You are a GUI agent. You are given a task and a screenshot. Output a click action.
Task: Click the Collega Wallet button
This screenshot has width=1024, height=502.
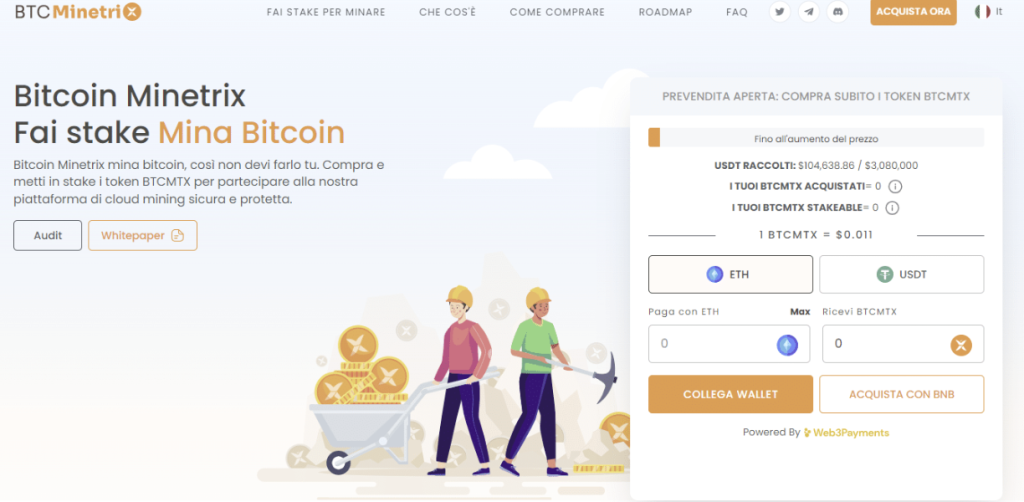[730, 394]
